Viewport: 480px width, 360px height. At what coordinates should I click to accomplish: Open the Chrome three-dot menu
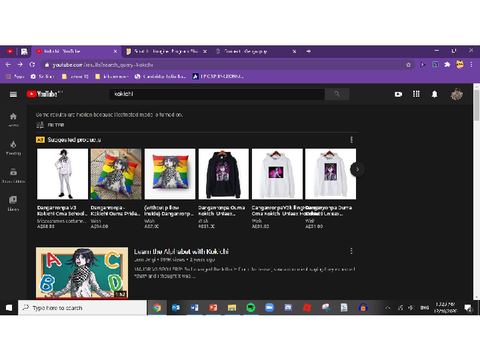[471, 65]
